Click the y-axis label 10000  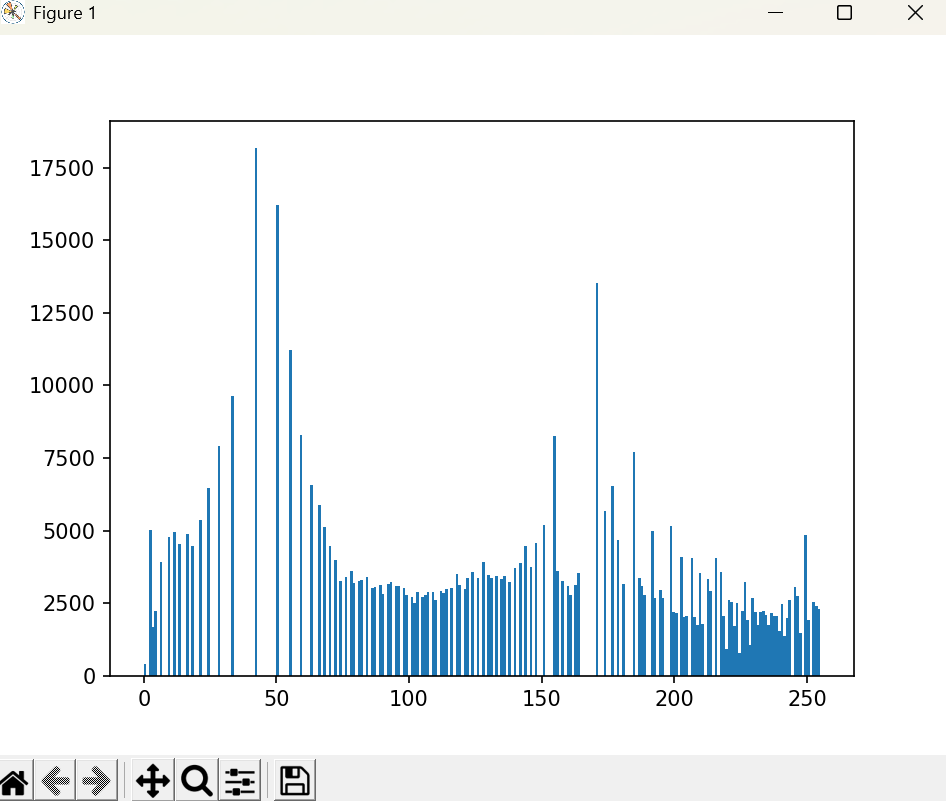click(62, 385)
